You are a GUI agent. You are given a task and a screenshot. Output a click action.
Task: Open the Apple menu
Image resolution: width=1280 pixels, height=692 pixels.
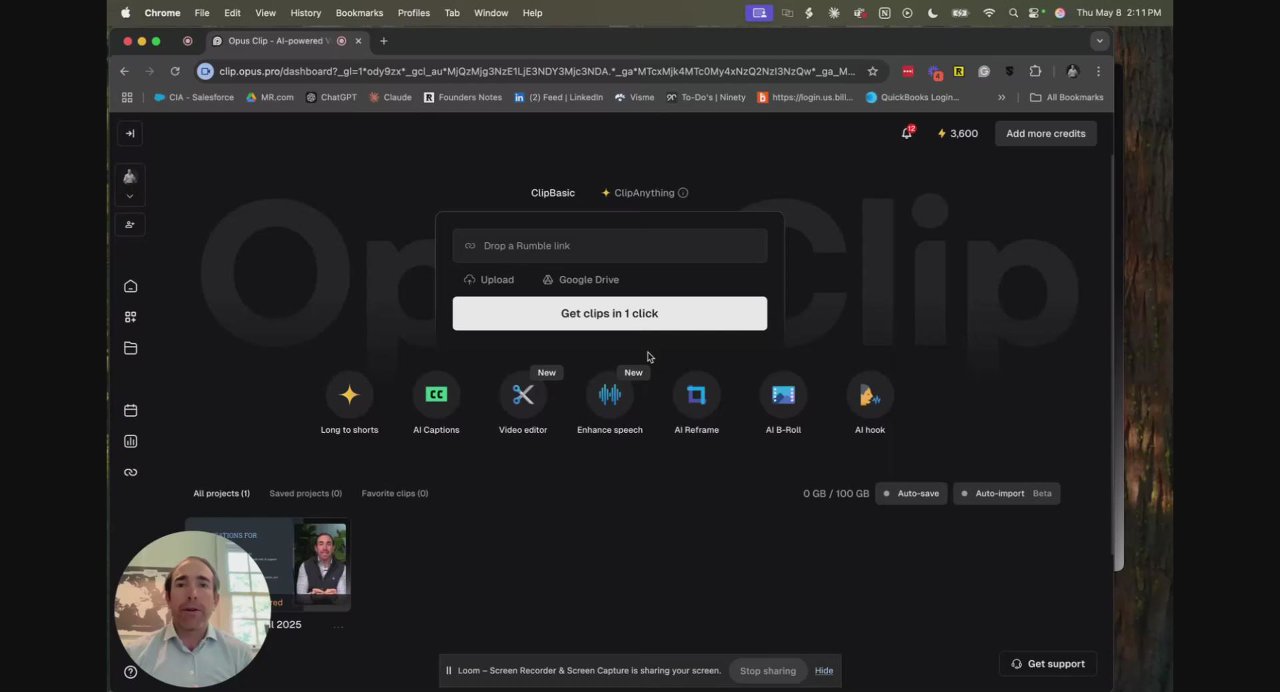(125, 13)
